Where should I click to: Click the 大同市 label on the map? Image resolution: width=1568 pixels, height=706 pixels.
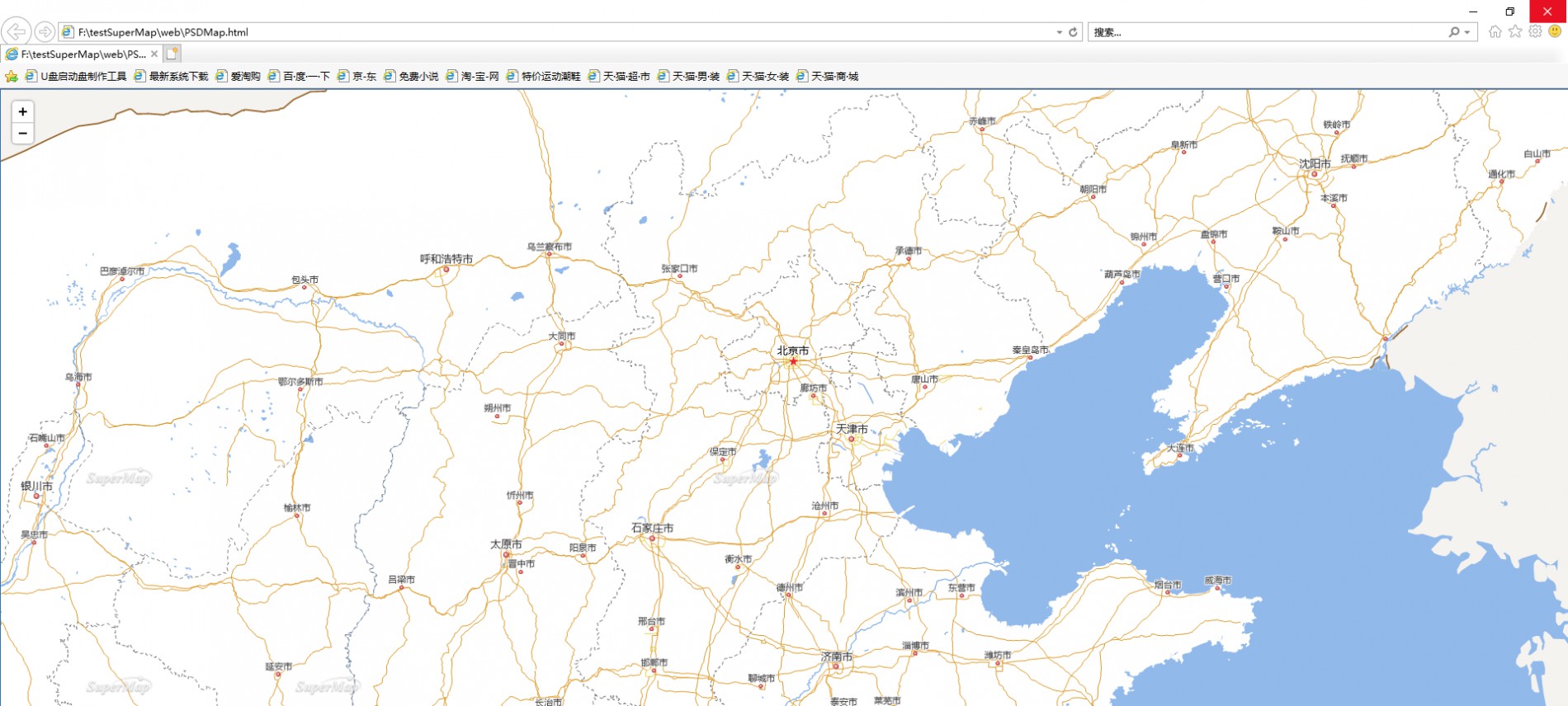tap(562, 337)
